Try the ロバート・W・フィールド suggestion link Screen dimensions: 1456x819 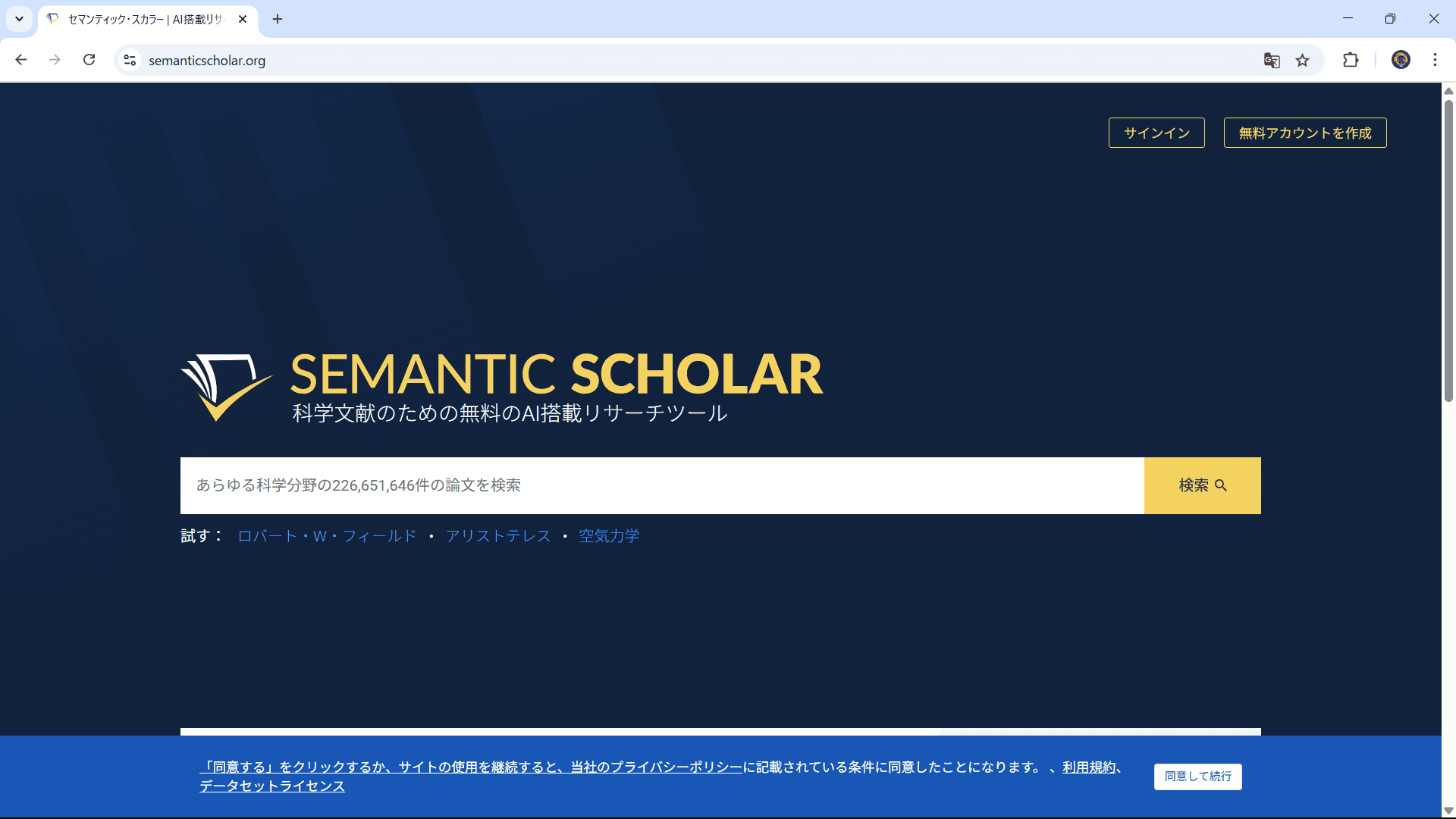(327, 536)
